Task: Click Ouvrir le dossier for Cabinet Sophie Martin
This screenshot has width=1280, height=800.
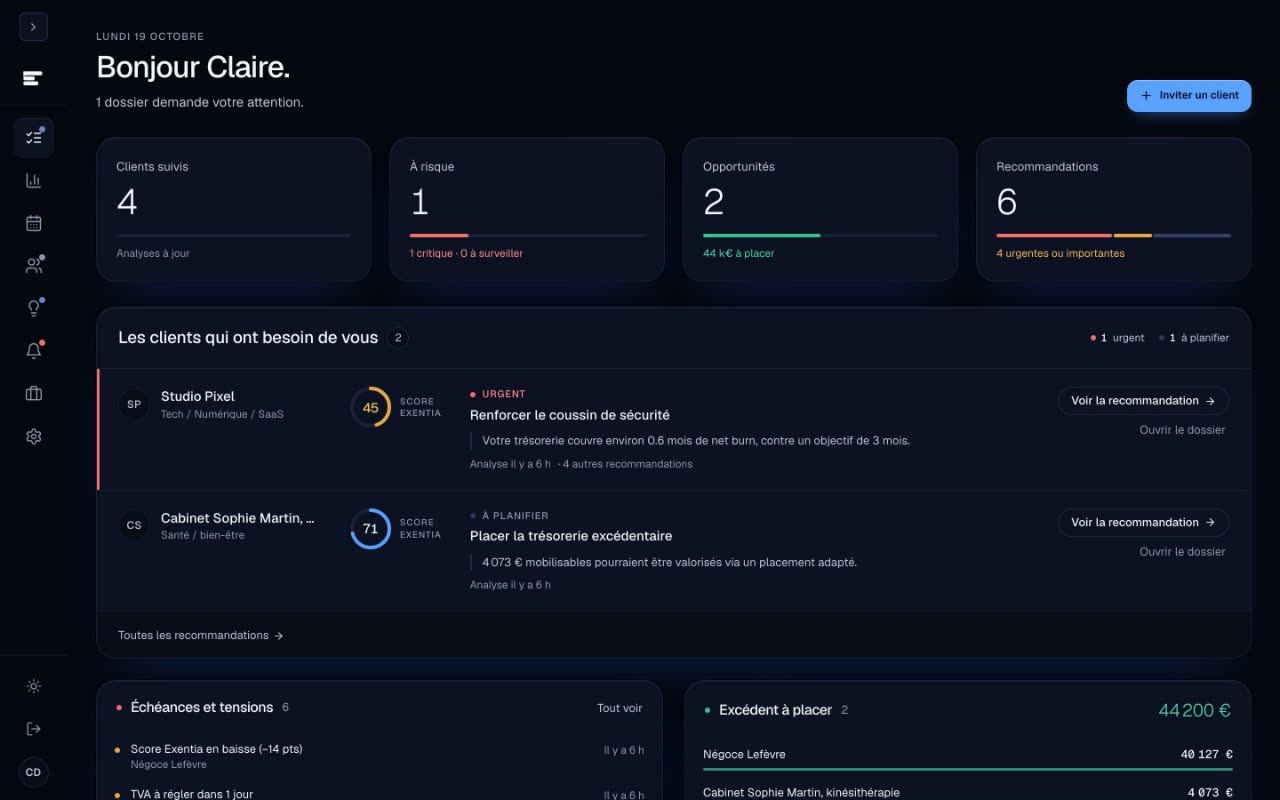Action: pos(1182,552)
